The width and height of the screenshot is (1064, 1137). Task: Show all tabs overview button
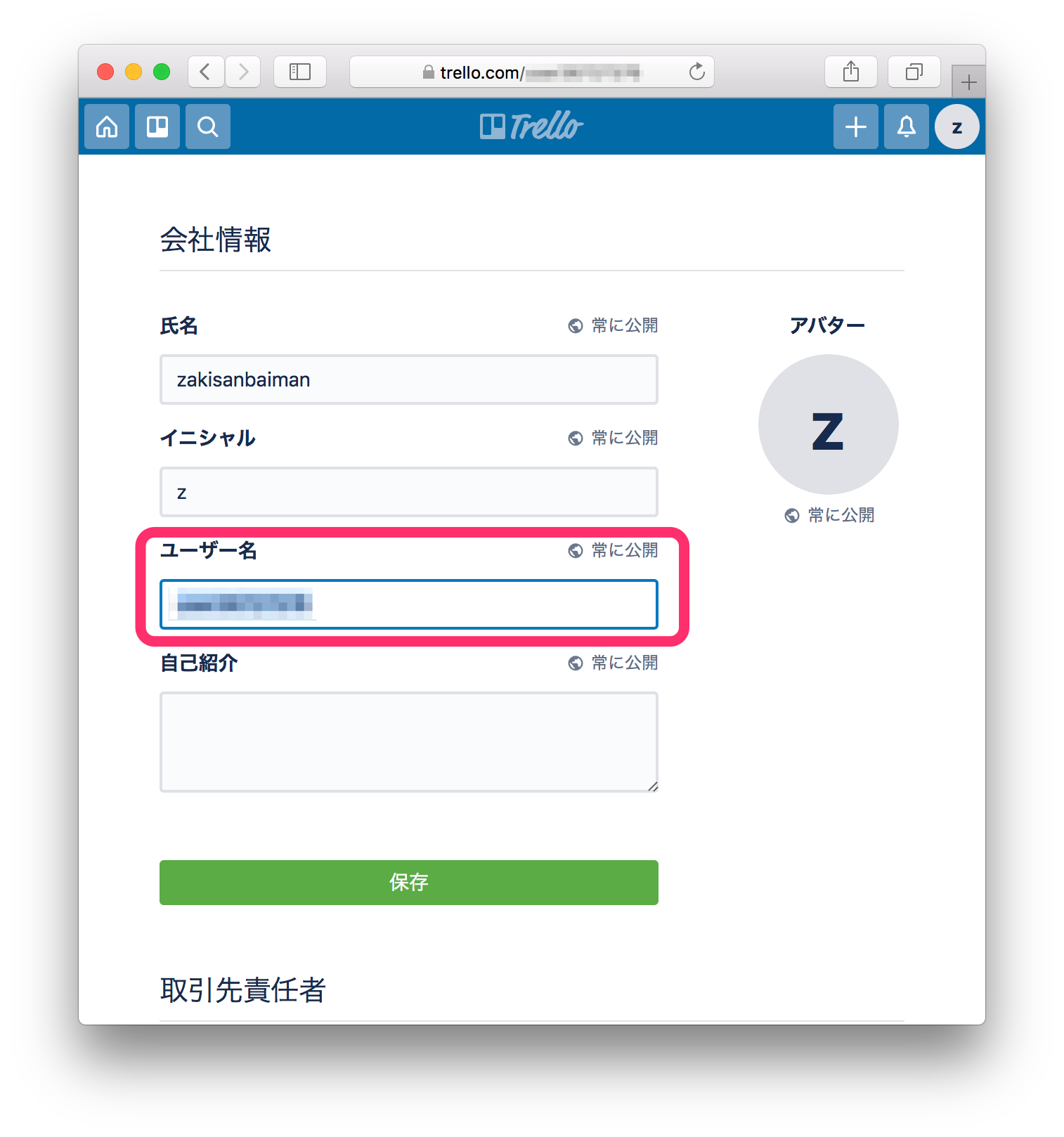[914, 72]
